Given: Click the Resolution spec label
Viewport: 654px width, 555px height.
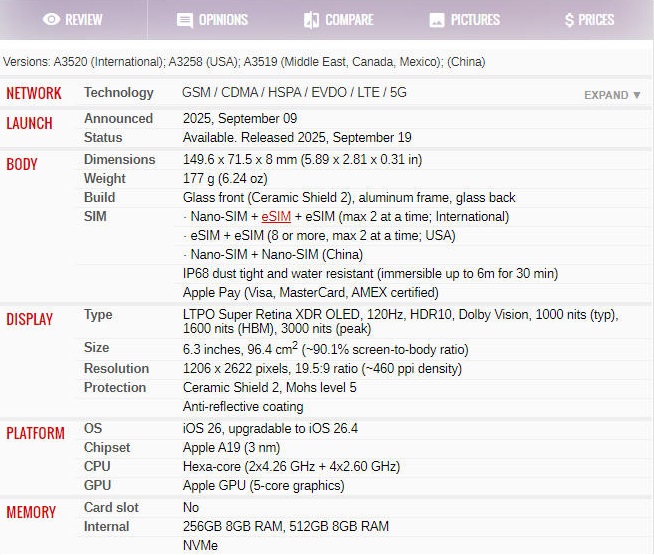Looking at the screenshot, I should [116, 369].
